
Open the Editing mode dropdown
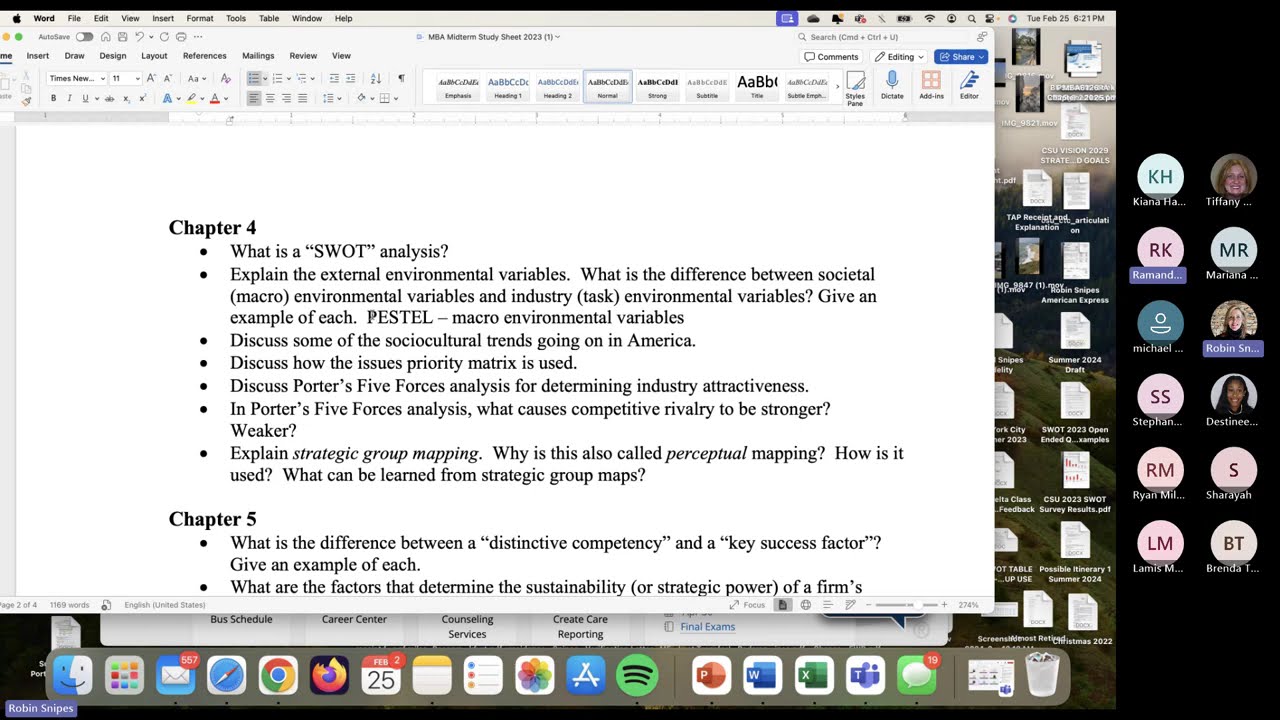(899, 57)
